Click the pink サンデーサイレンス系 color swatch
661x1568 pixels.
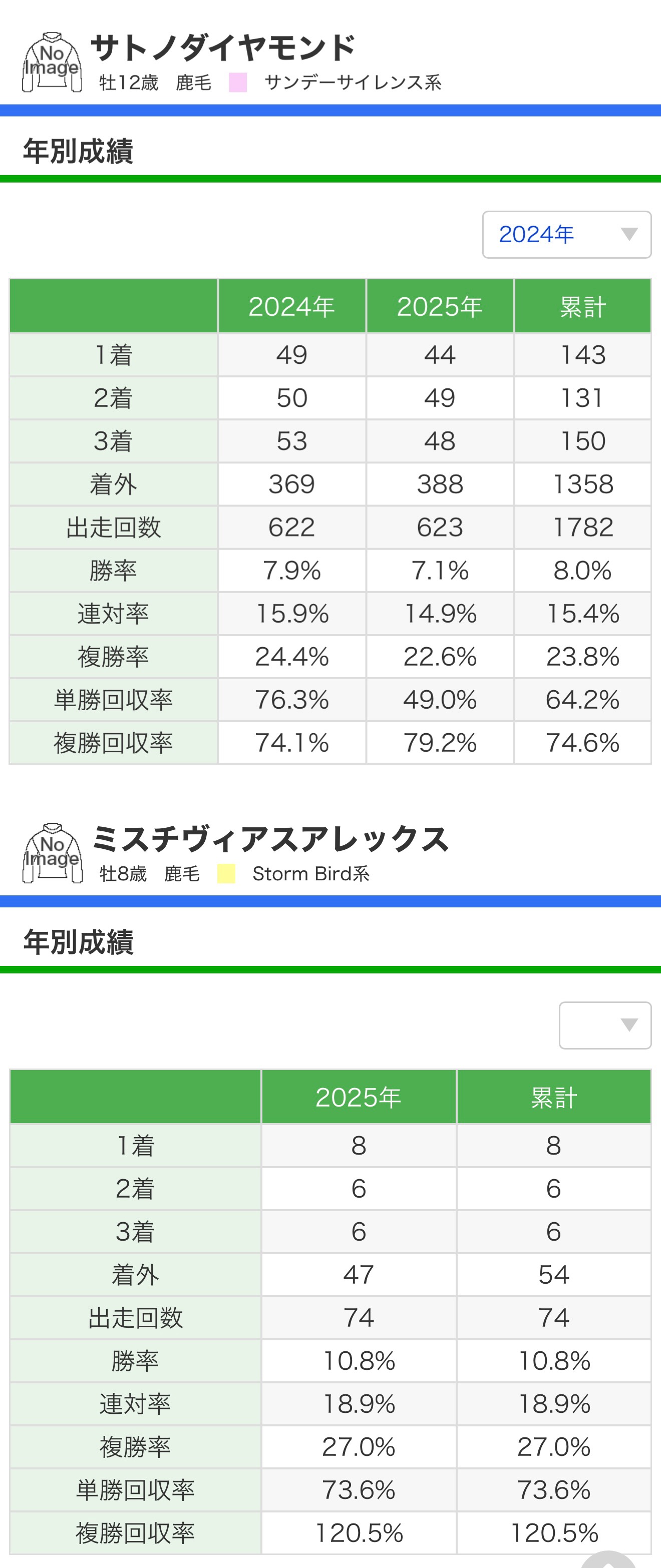(x=237, y=82)
